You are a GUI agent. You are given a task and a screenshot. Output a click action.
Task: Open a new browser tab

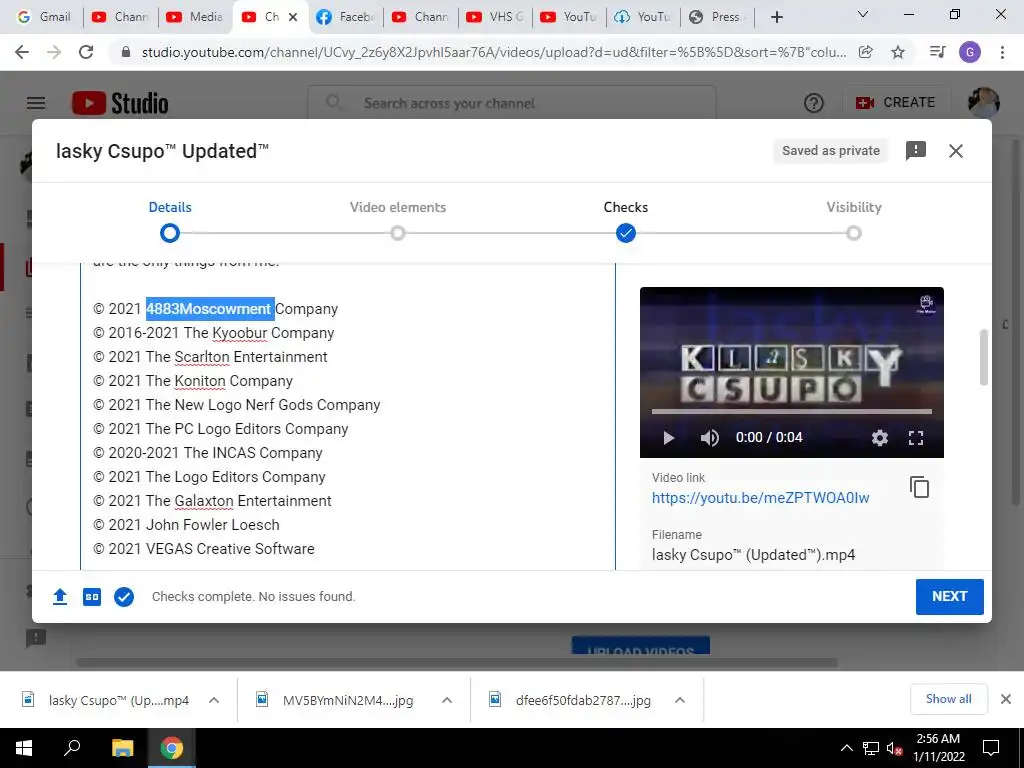click(776, 17)
